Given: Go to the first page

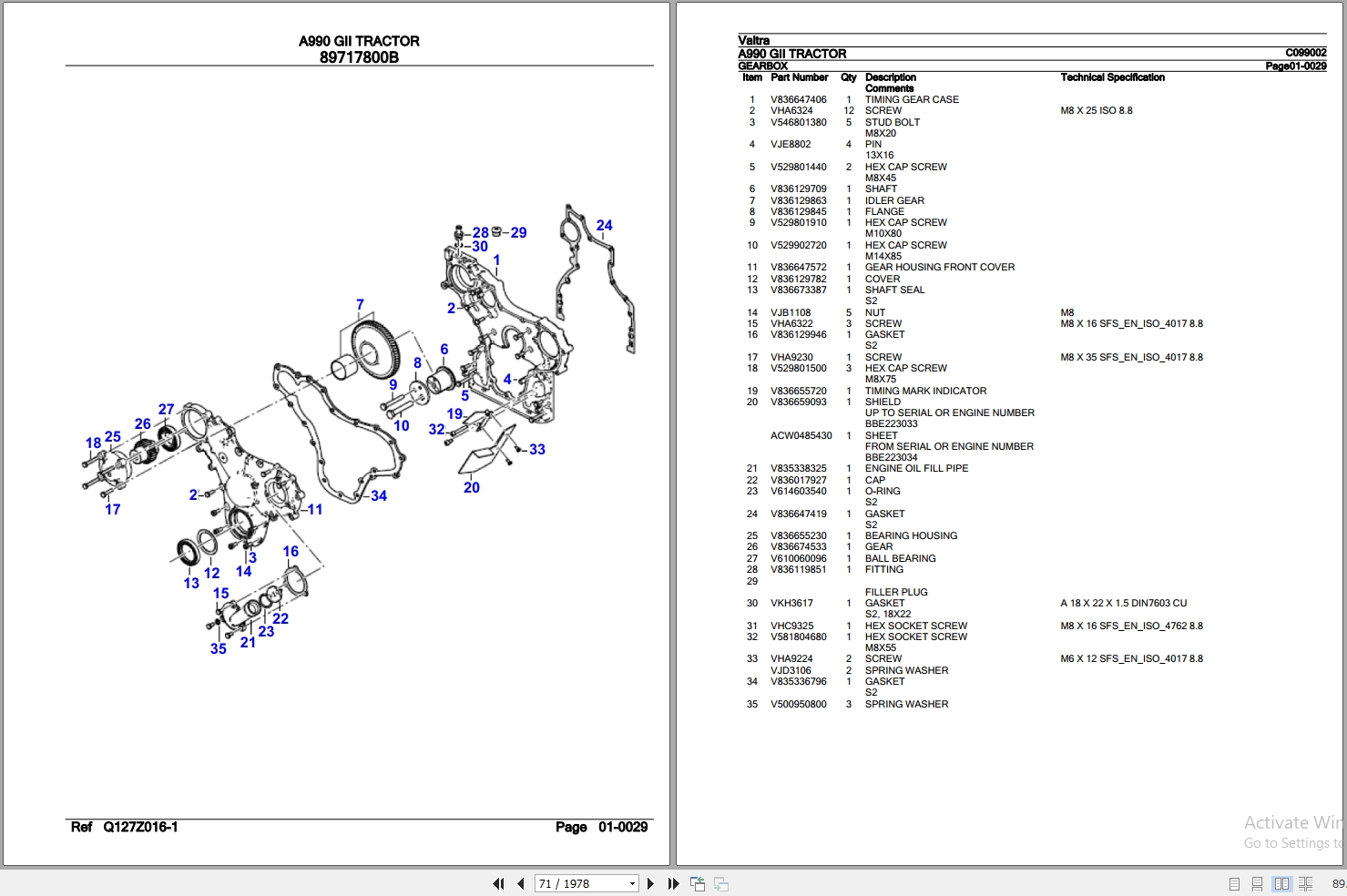Looking at the screenshot, I should 498,883.
